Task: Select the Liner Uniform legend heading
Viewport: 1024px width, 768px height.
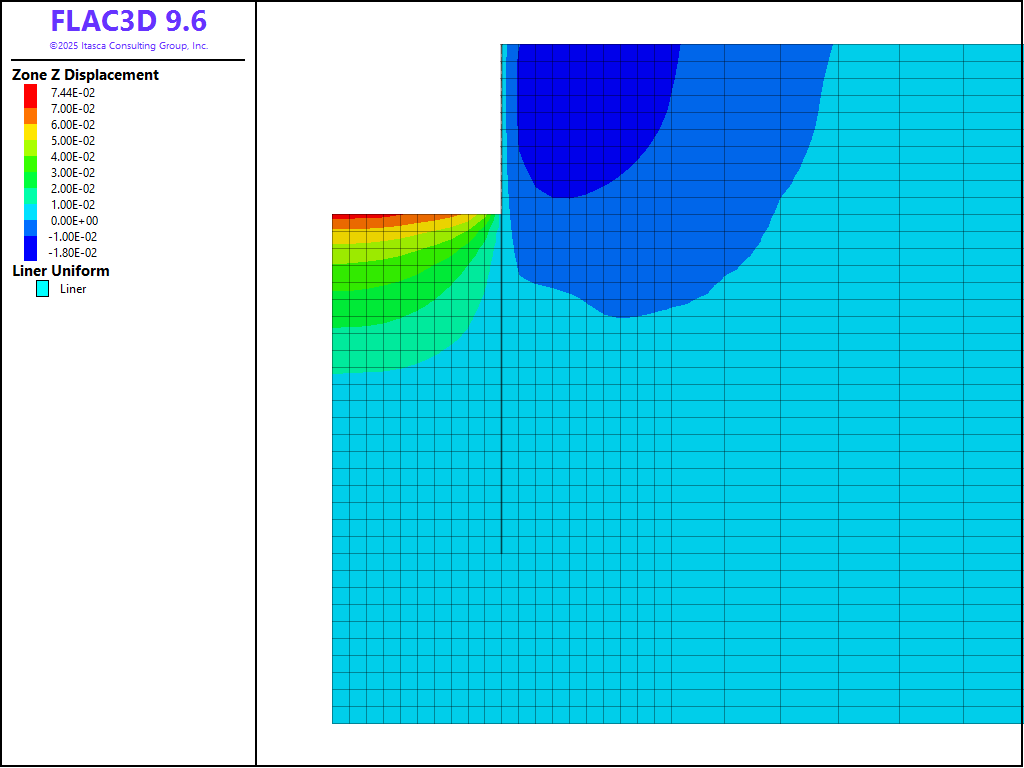Action: [61, 271]
